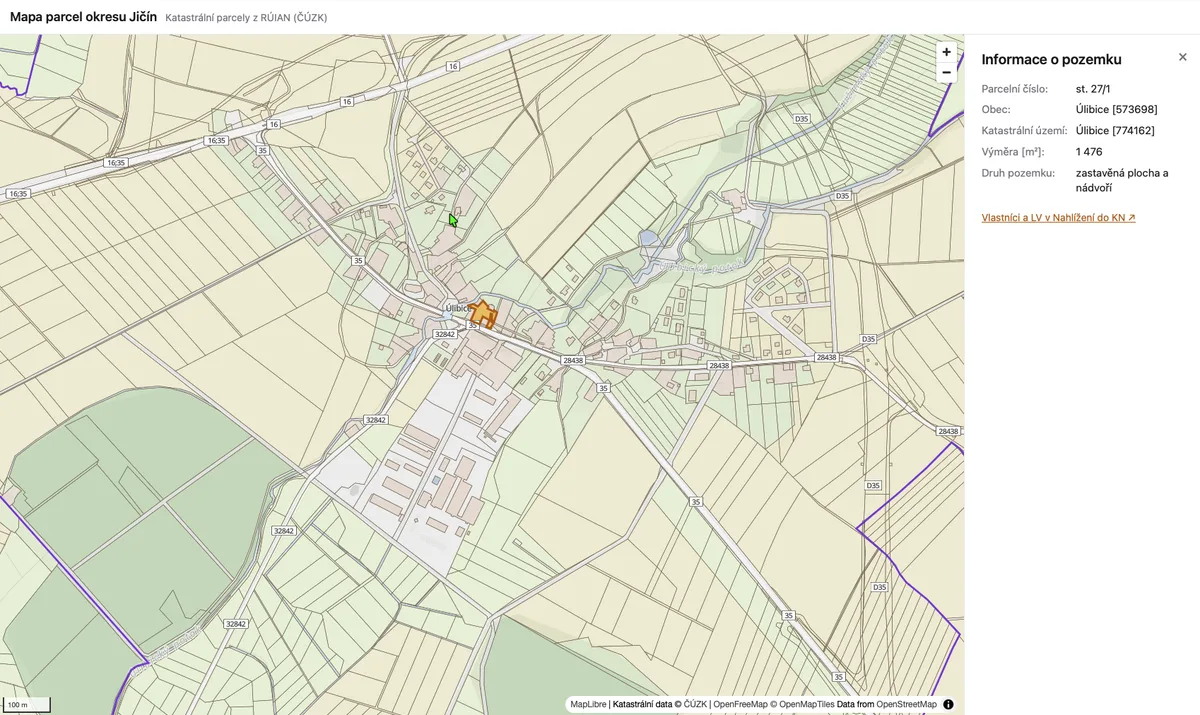Open the OpenStreetMap attribution link

point(906,704)
